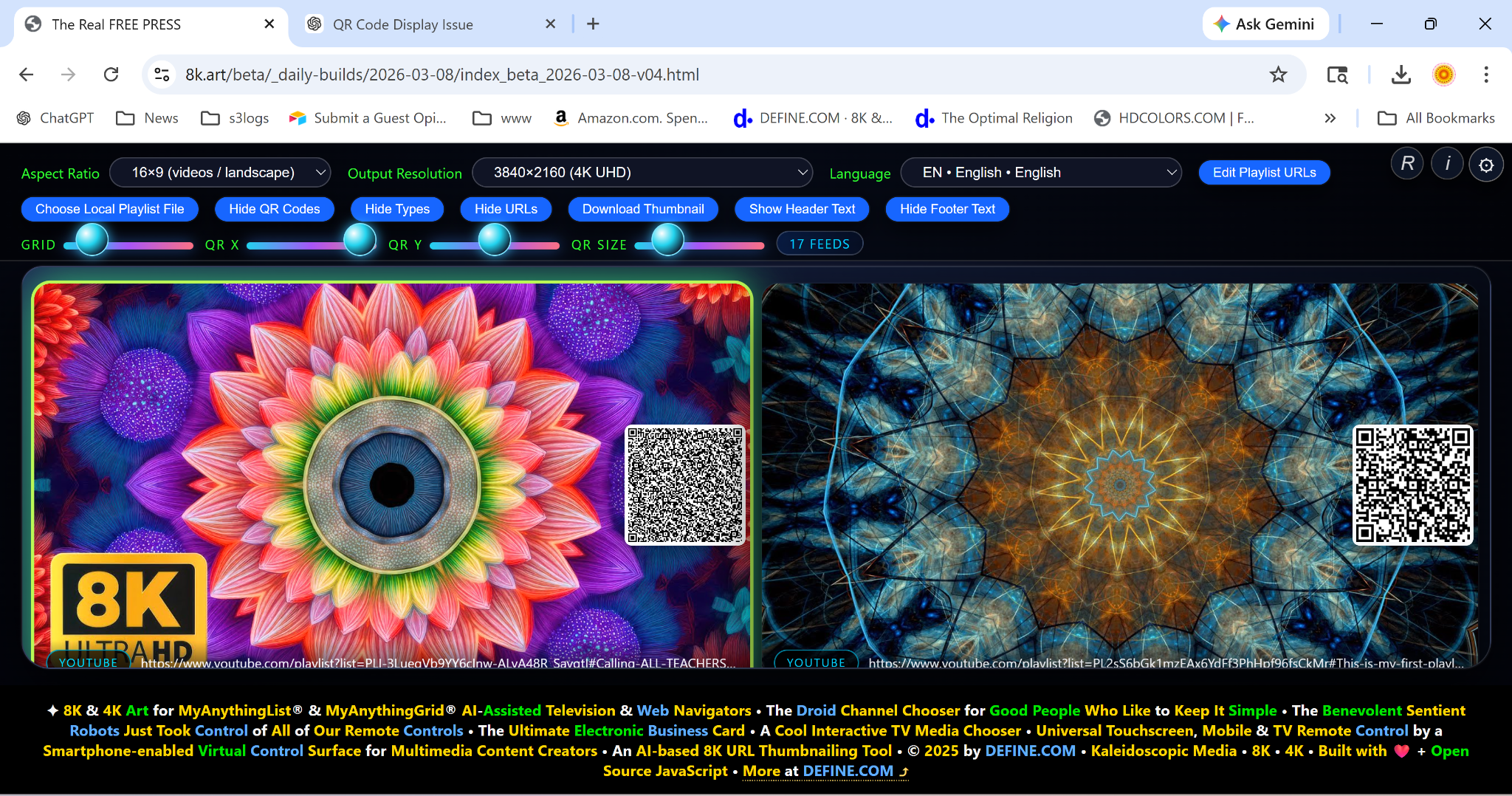
Task: Click the Ask Gemini button
Action: pos(1265,24)
